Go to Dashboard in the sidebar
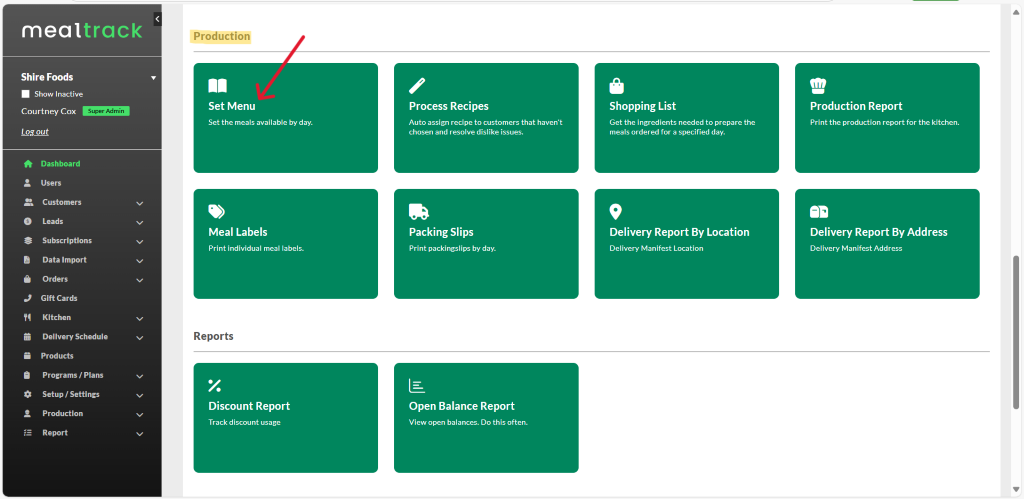 [61, 164]
